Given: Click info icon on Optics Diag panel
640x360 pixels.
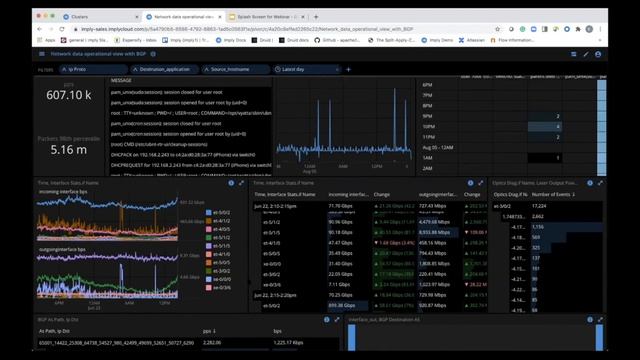Looking at the screenshot, I should (x=590, y=183).
